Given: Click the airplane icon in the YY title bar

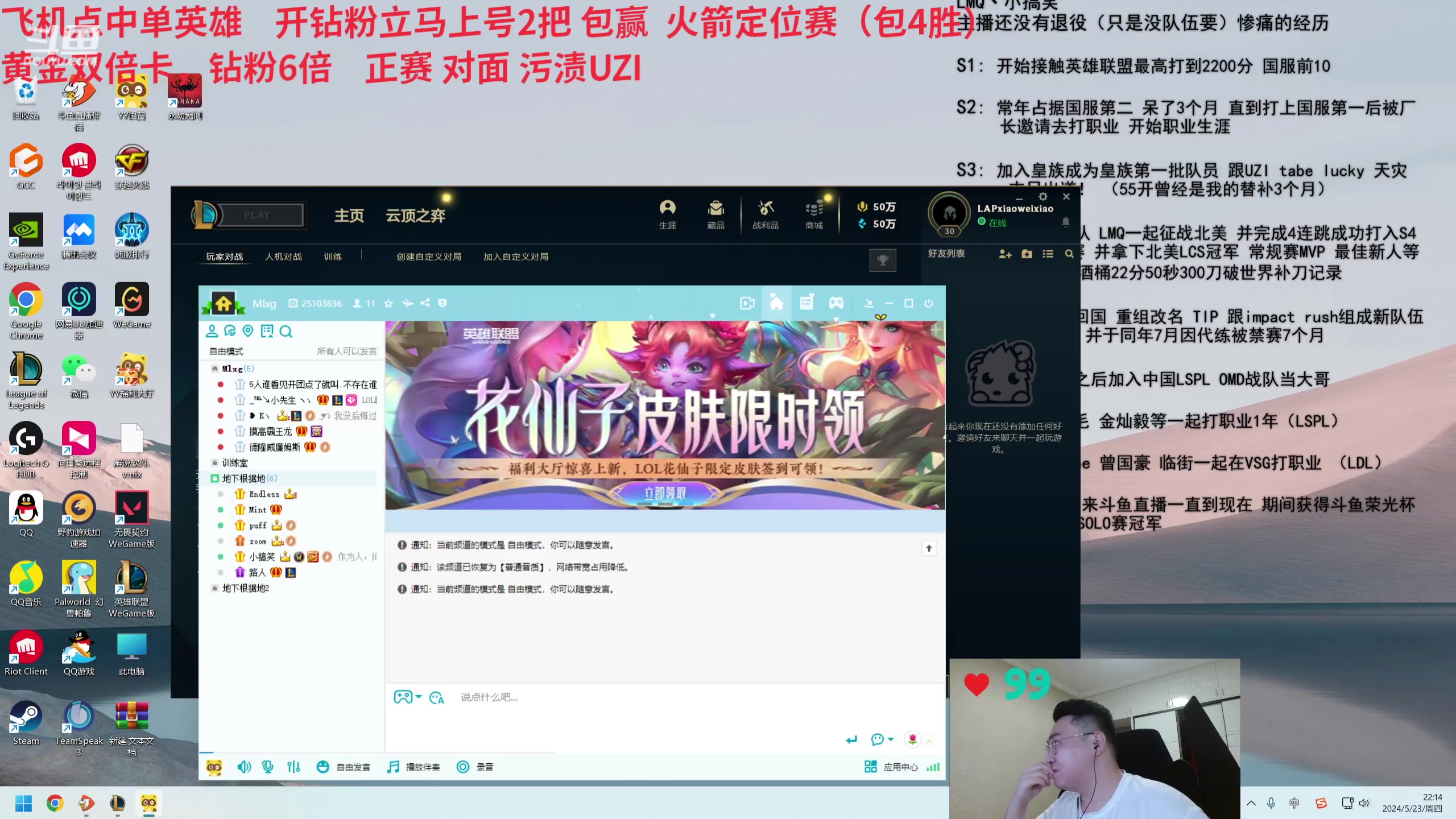Looking at the screenshot, I should [x=407, y=303].
